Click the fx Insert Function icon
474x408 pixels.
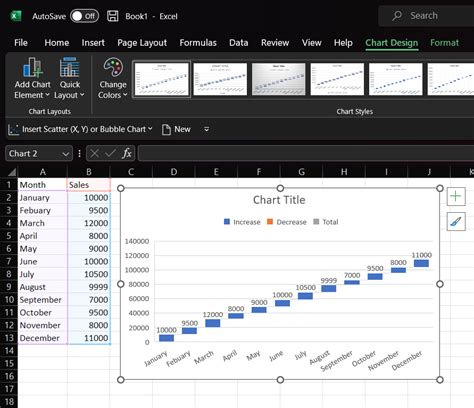(127, 154)
